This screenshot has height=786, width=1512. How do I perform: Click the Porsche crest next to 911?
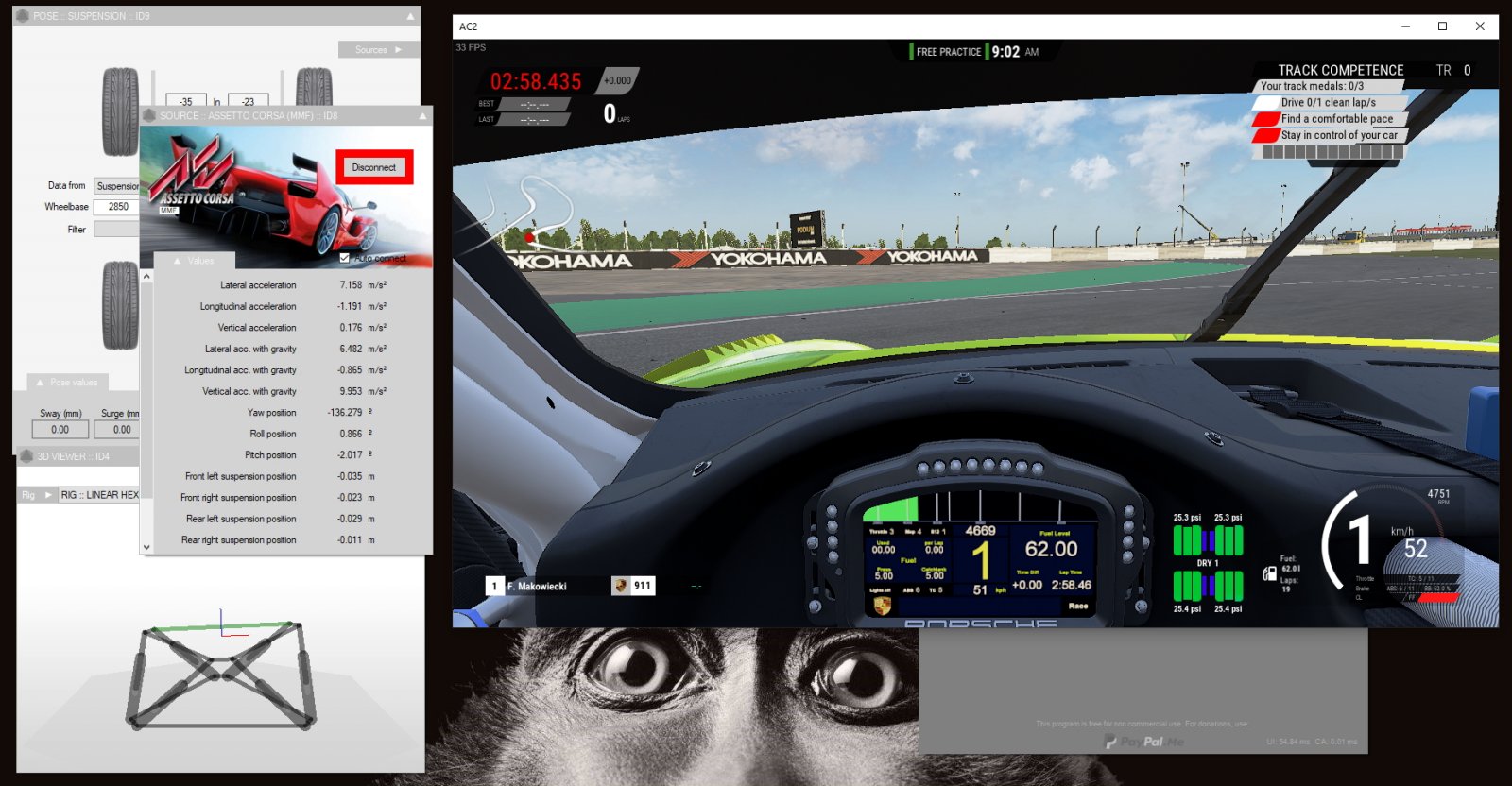(x=621, y=586)
